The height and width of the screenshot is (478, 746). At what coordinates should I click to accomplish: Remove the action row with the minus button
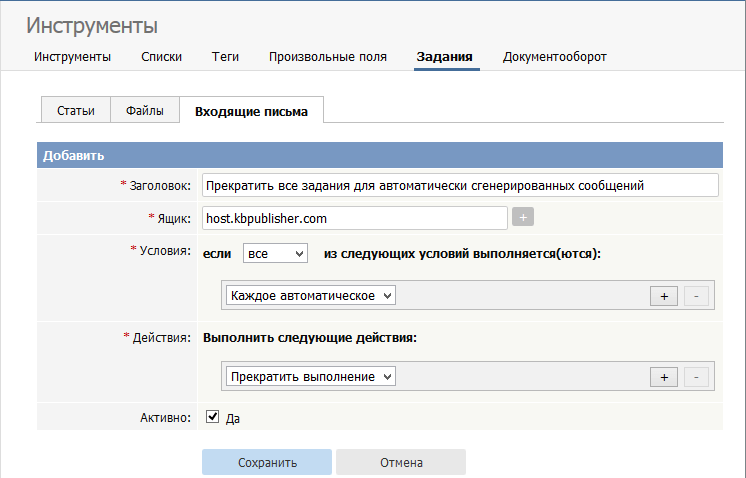click(696, 377)
